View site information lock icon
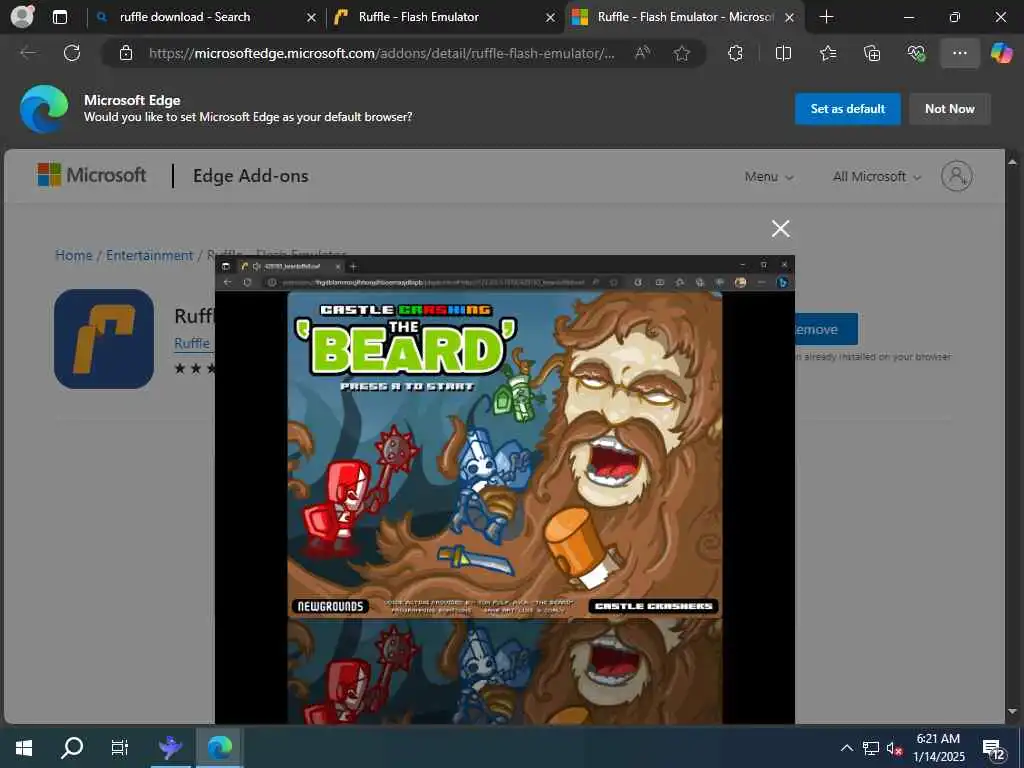Screen dimensions: 1024x768 (126, 53)
